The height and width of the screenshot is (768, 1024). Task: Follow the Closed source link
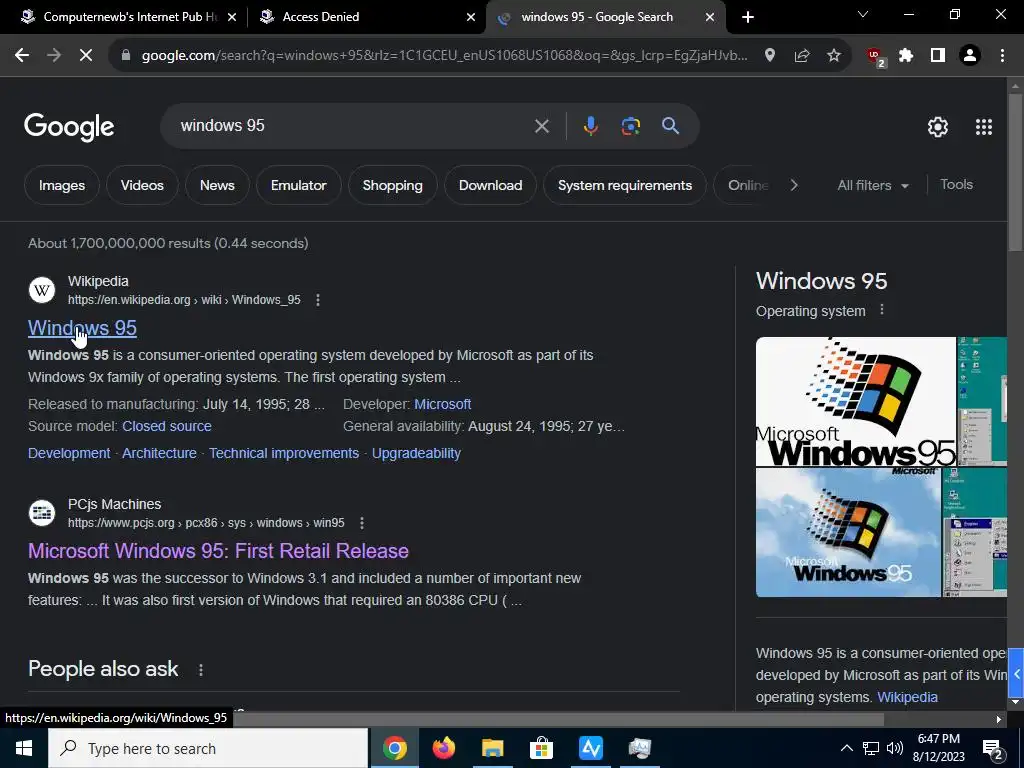tap(167, 426)
